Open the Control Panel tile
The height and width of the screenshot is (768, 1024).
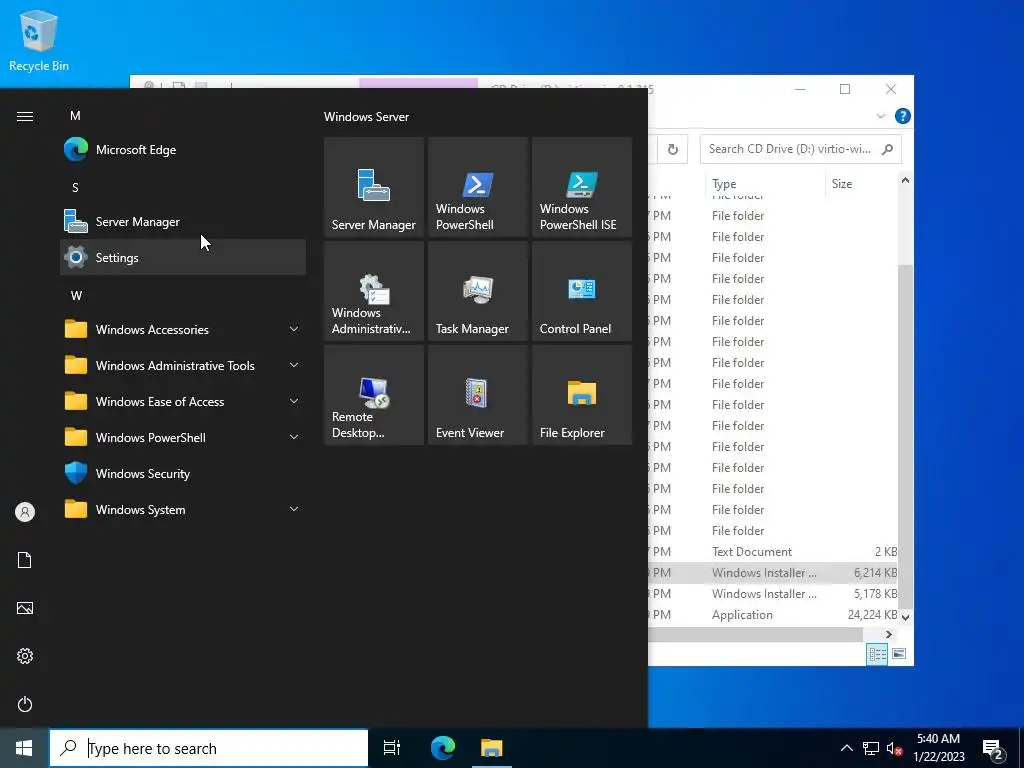(x=582, y=291)
